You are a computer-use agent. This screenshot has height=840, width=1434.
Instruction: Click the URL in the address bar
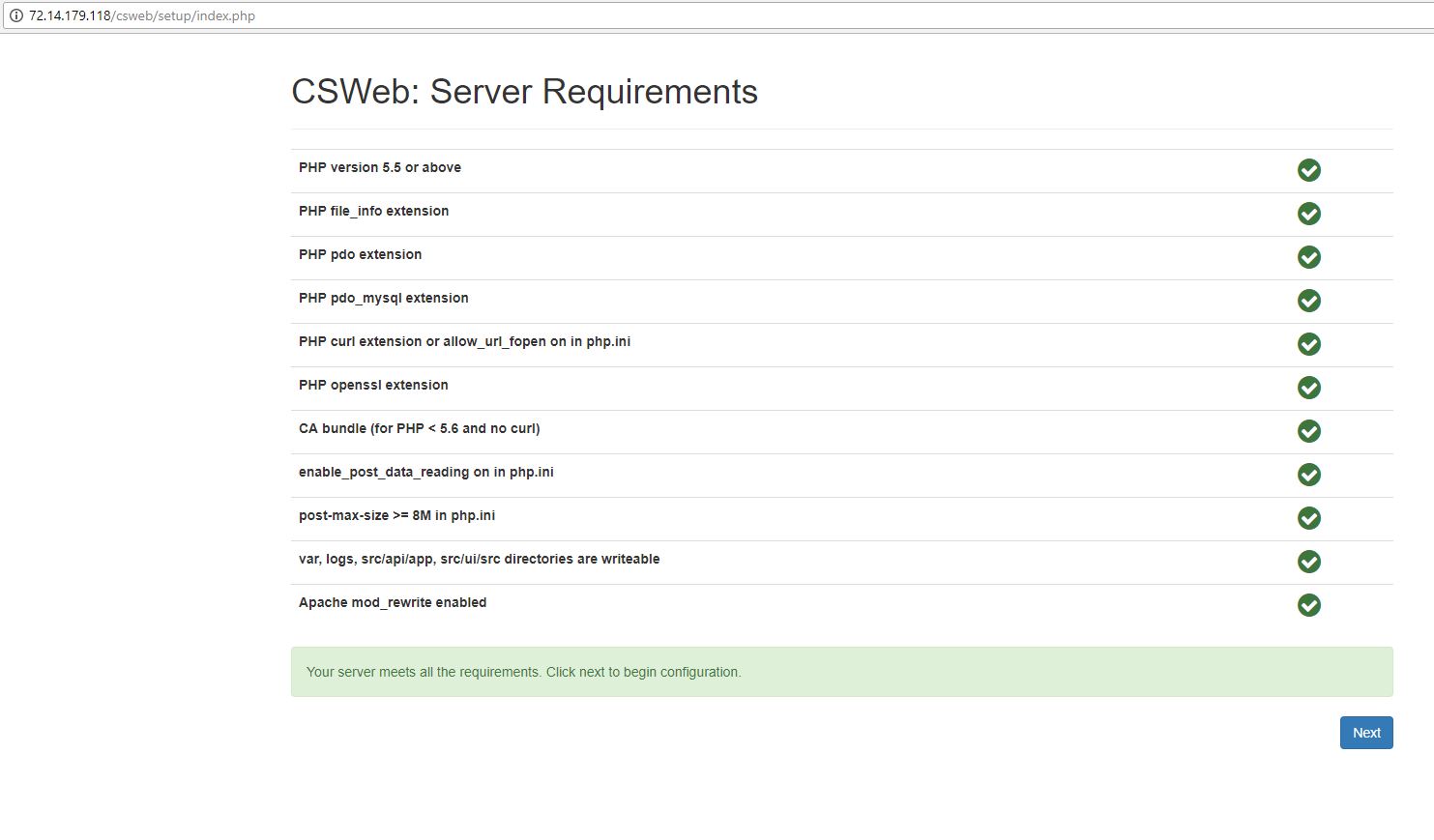coord(142,15)
